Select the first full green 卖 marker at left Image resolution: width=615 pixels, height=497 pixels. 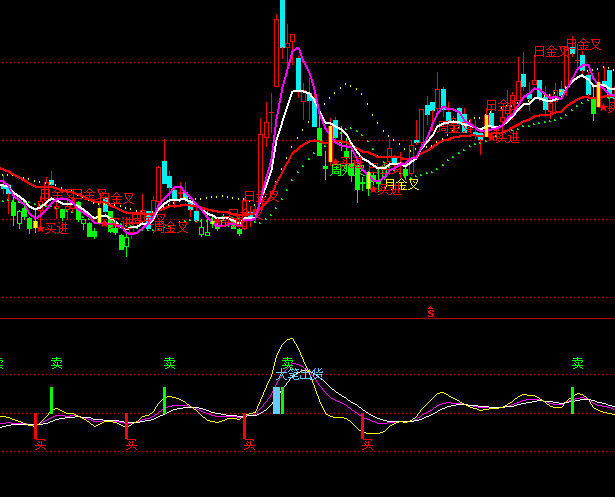click(x=57, y=362)
